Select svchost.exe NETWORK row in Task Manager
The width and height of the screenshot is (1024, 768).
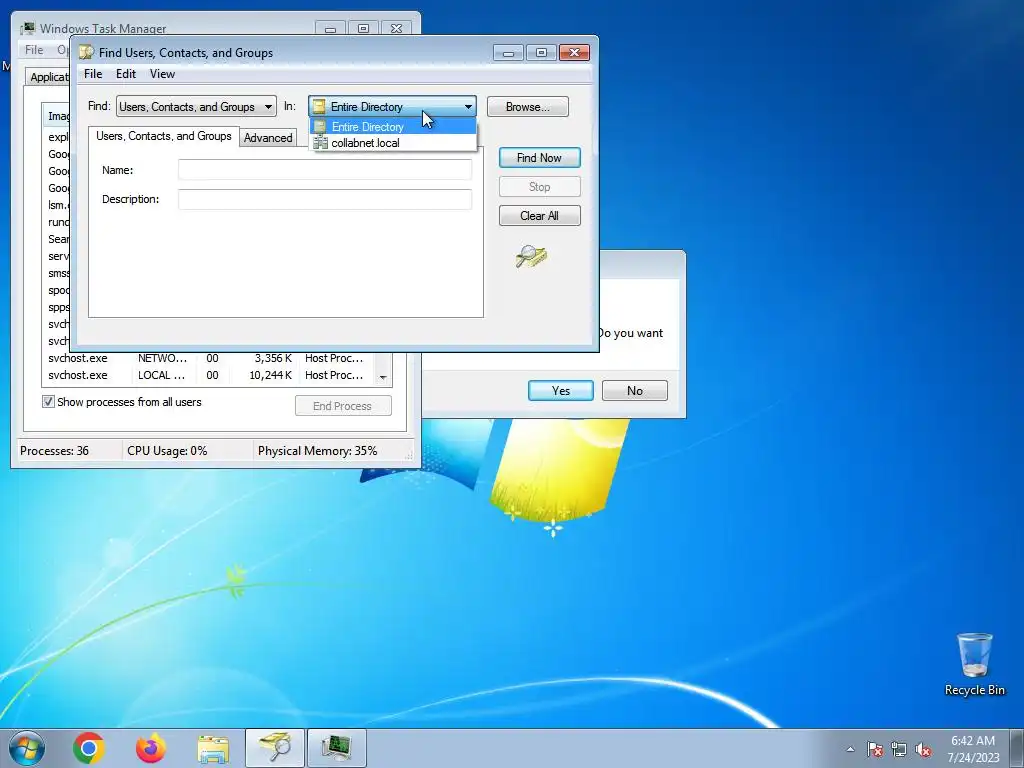[208, 358]
